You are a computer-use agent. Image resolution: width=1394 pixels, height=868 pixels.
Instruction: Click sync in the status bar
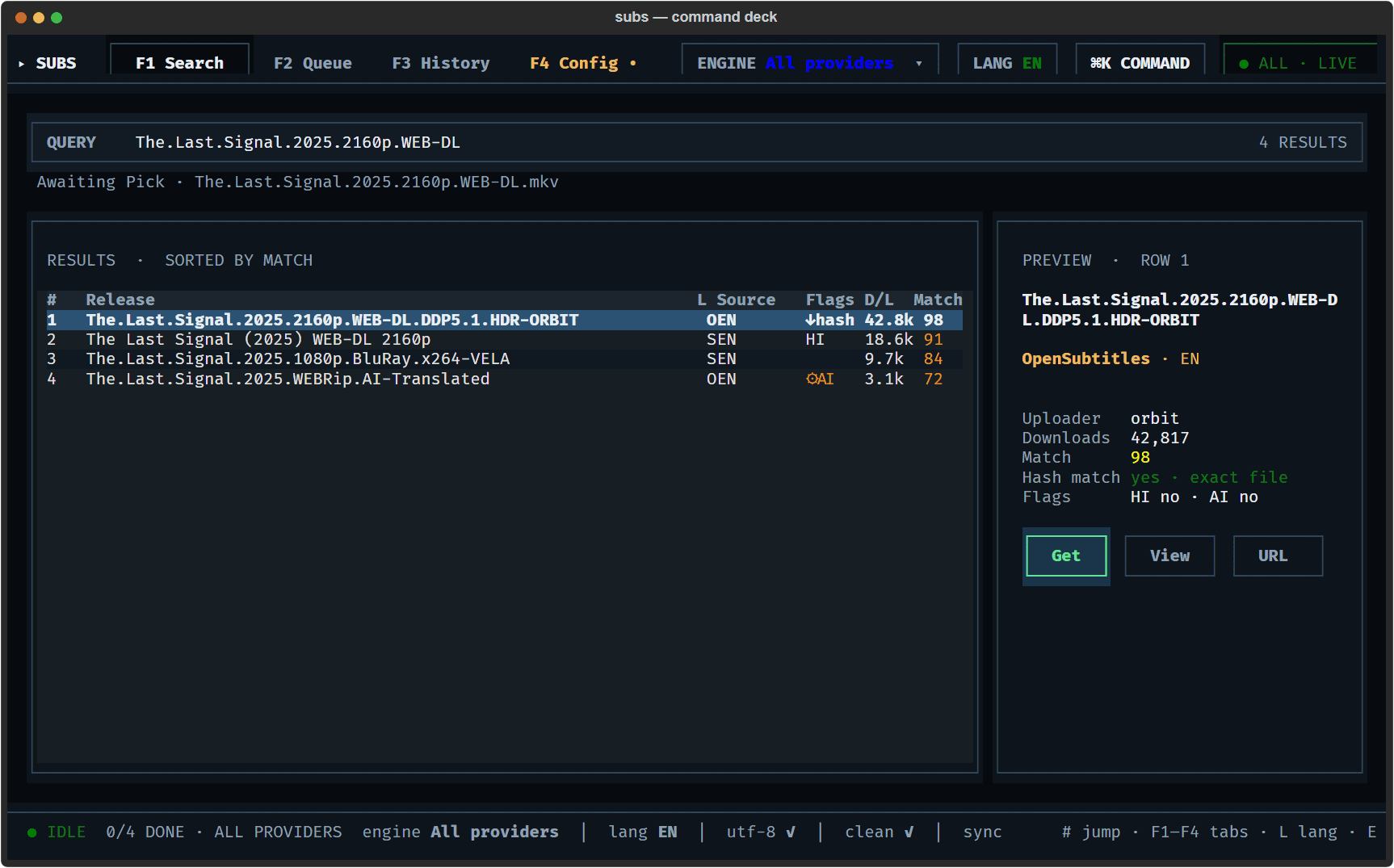pos(982,832)
